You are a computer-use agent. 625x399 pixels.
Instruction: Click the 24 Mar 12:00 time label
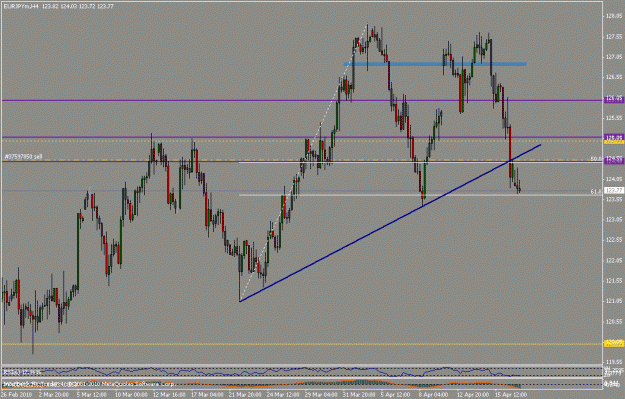283,395
